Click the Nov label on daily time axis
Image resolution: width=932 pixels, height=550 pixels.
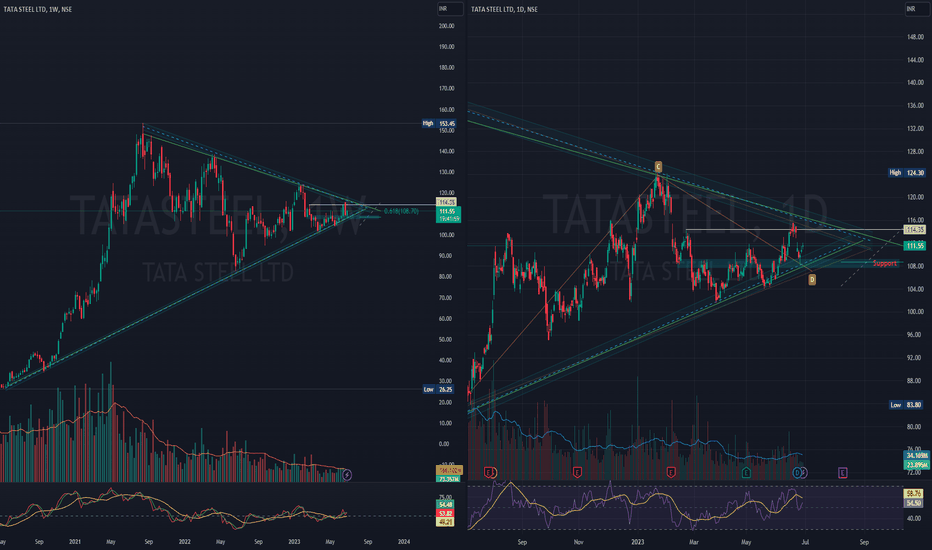[578, 542]
